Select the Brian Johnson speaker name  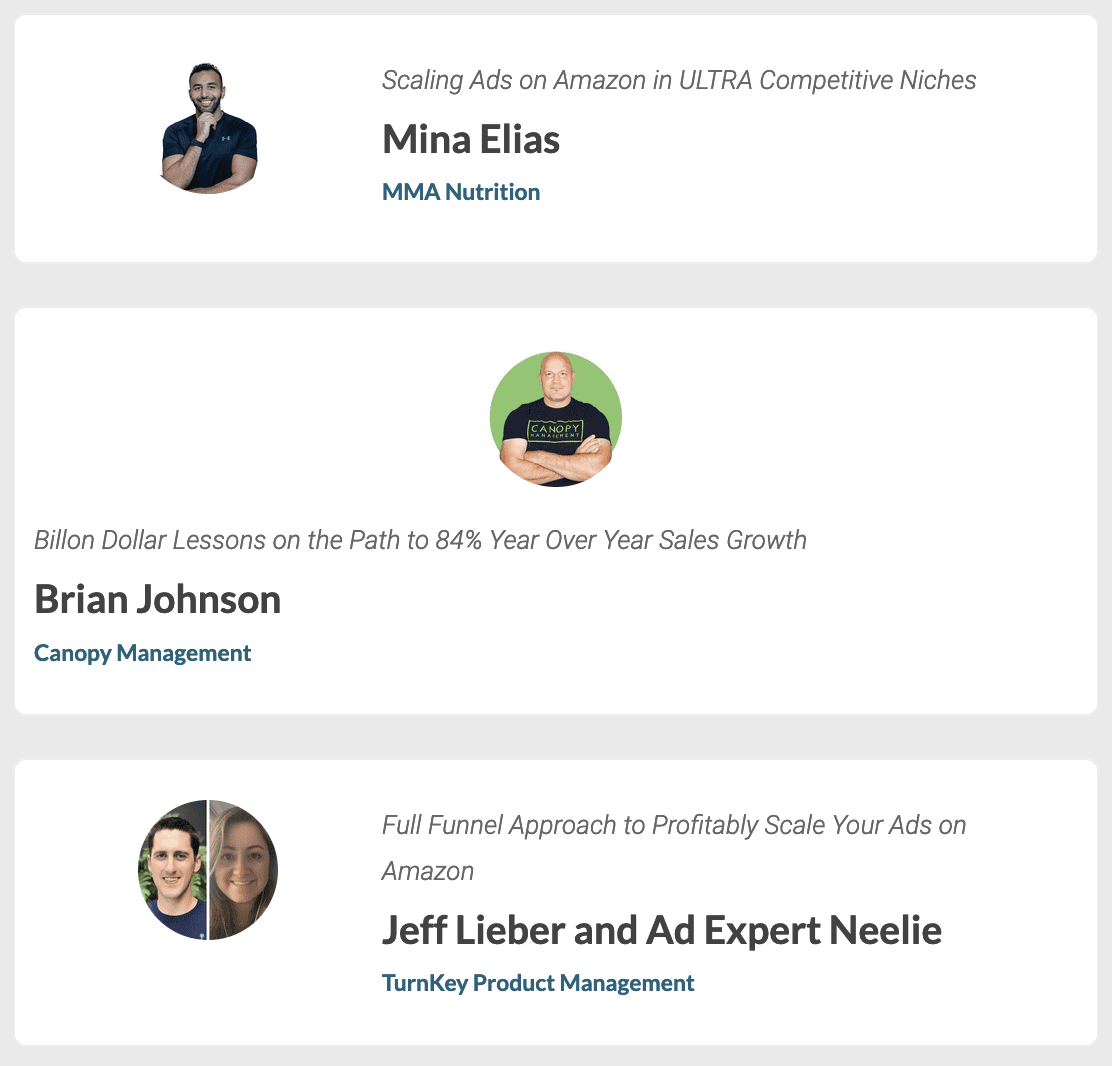tap(157, 599)
